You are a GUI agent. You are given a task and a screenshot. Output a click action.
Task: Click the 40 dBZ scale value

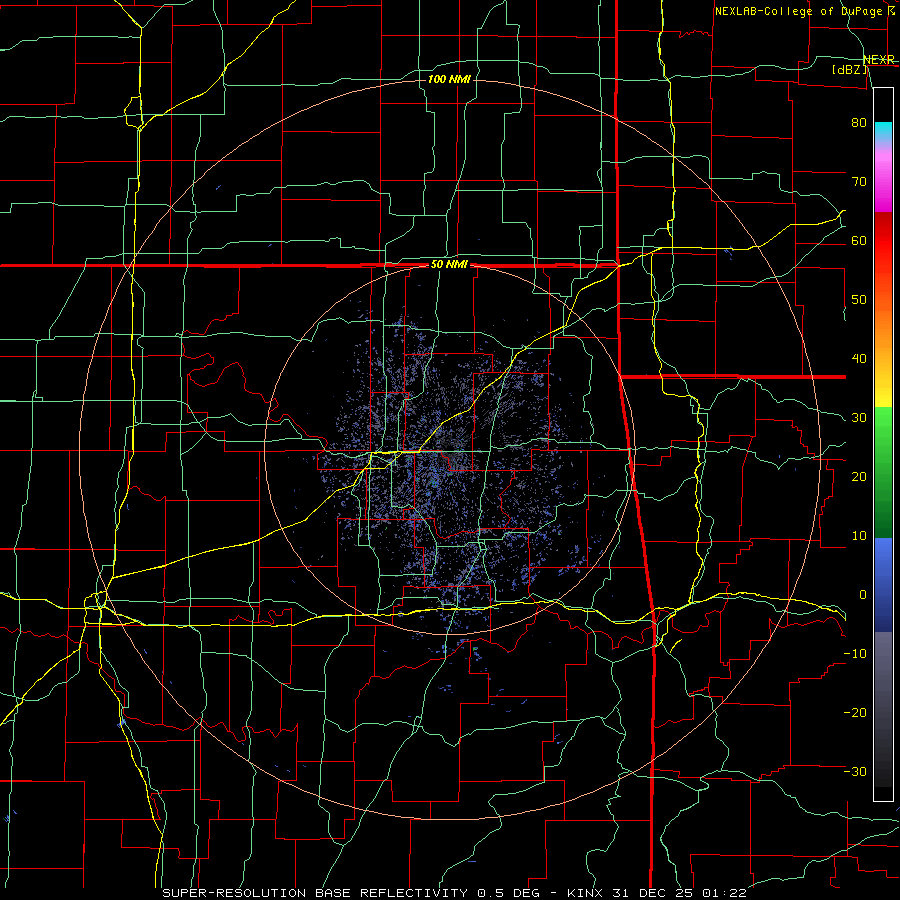[859, 359]
